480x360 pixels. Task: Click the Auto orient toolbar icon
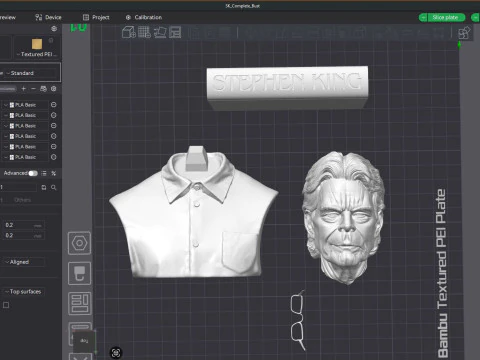(160, 32)
